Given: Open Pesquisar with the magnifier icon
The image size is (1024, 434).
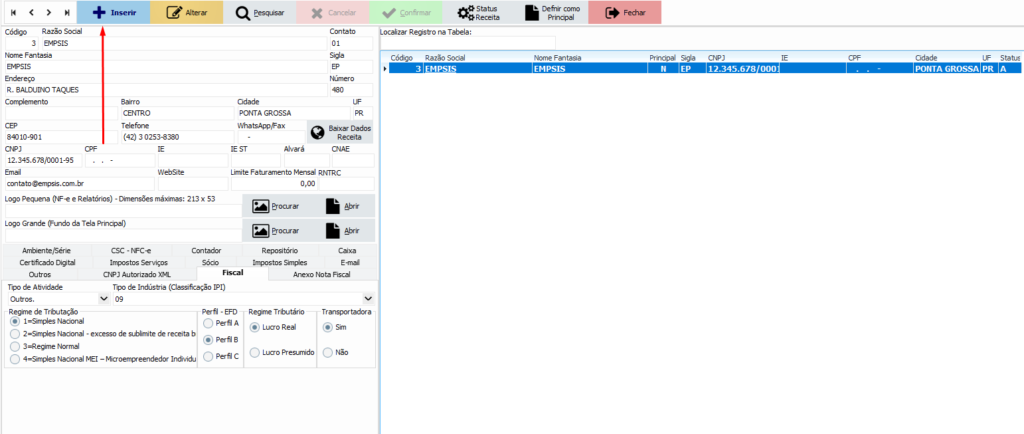Looking at the screenshot, I should [260, 13].
